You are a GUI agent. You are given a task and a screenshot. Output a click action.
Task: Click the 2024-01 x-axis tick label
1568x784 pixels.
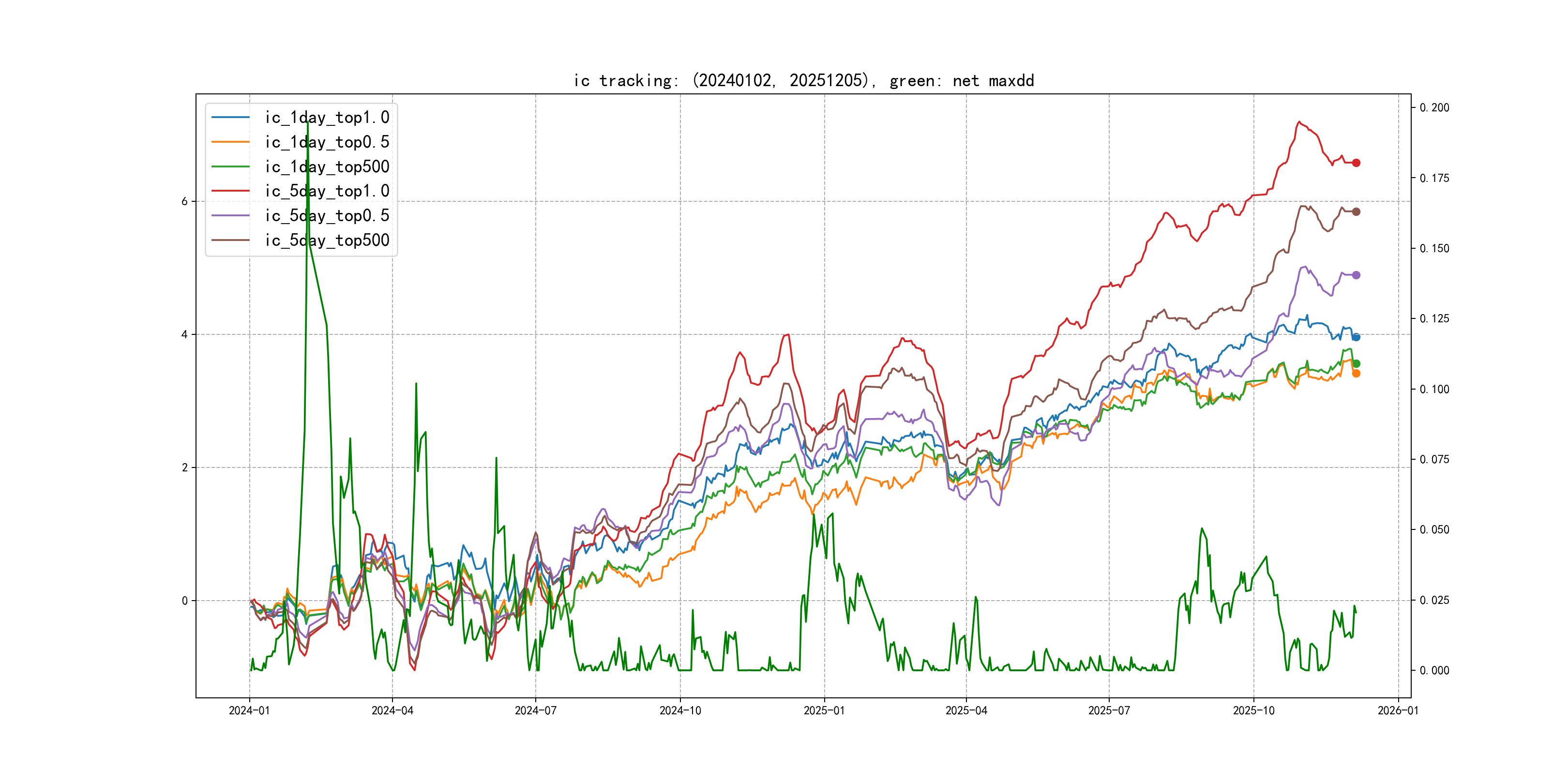coord(249,710)
